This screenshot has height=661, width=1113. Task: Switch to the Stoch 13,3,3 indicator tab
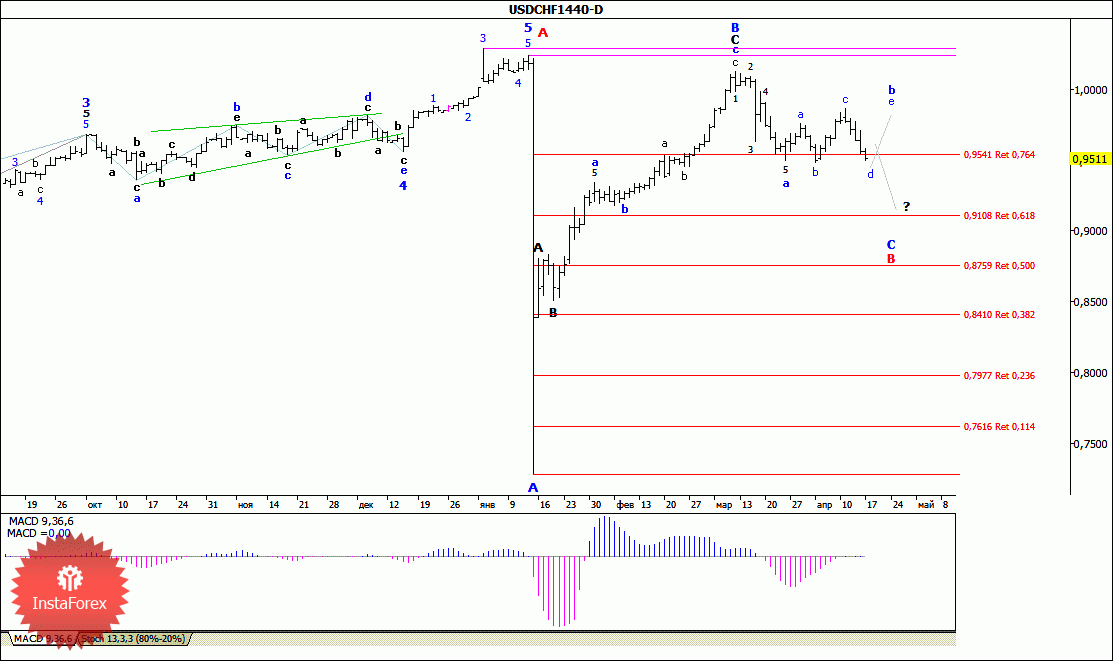(x=133, y=638)
